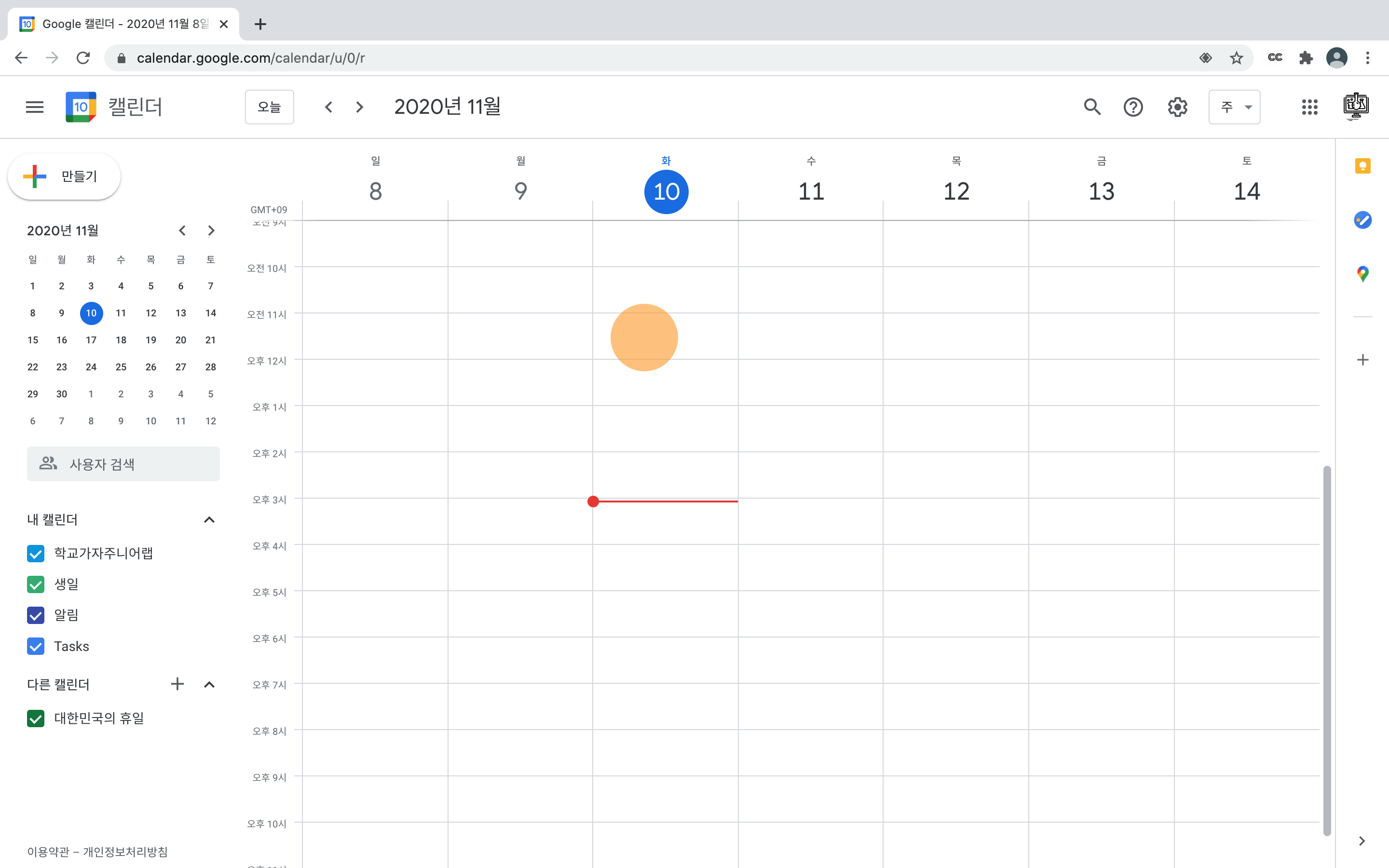1389x868 pixels.
Task: Uncheck the Tasks calendar checkbox
Action: 36,646
